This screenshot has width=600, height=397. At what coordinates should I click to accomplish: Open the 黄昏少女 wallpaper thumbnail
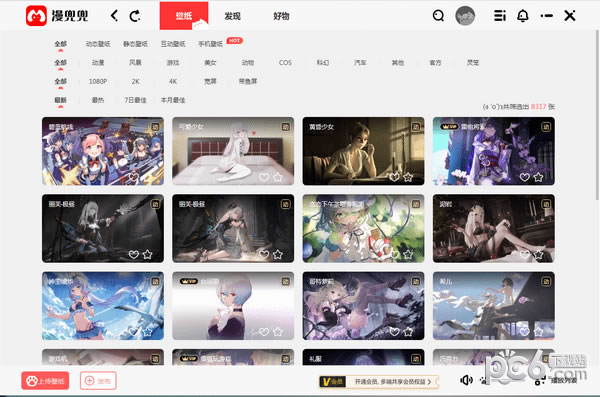[x=364, y=151]
